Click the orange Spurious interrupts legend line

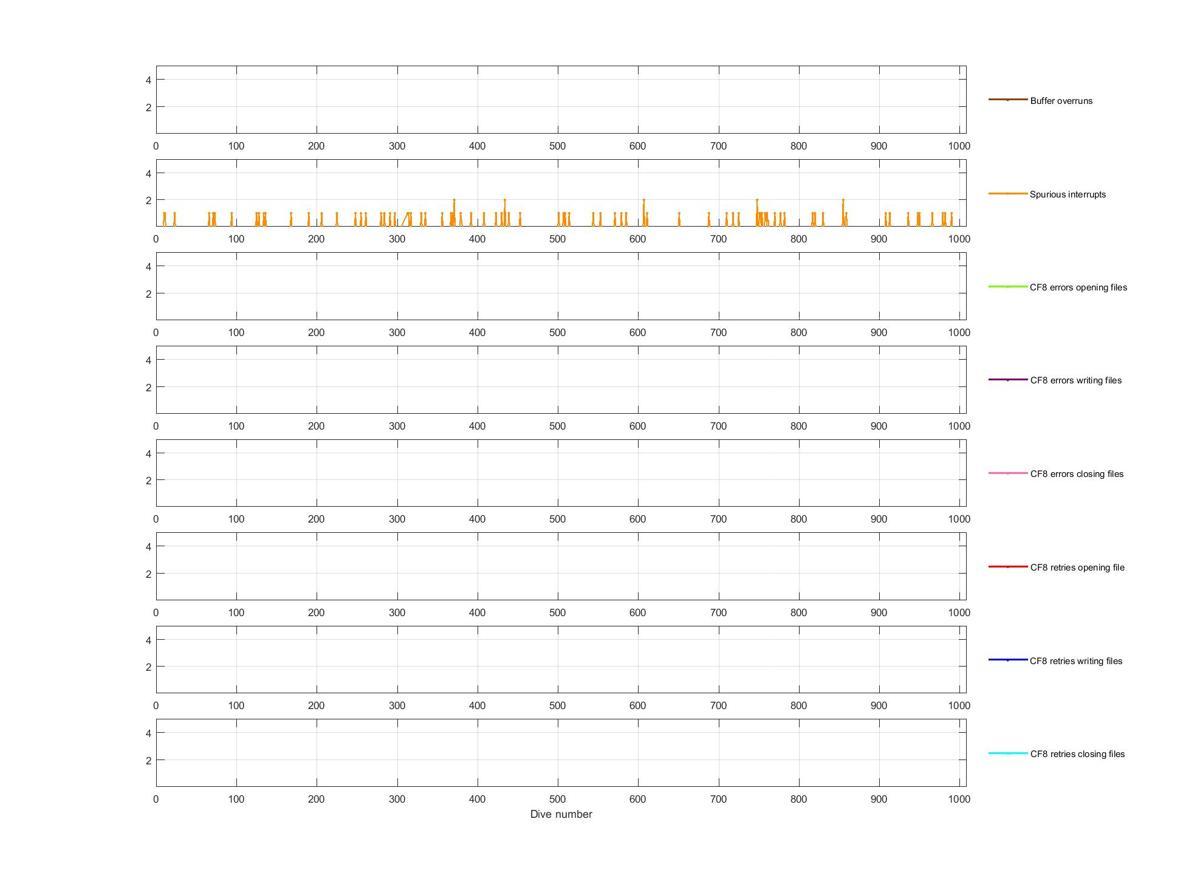tap(1008, 193)
